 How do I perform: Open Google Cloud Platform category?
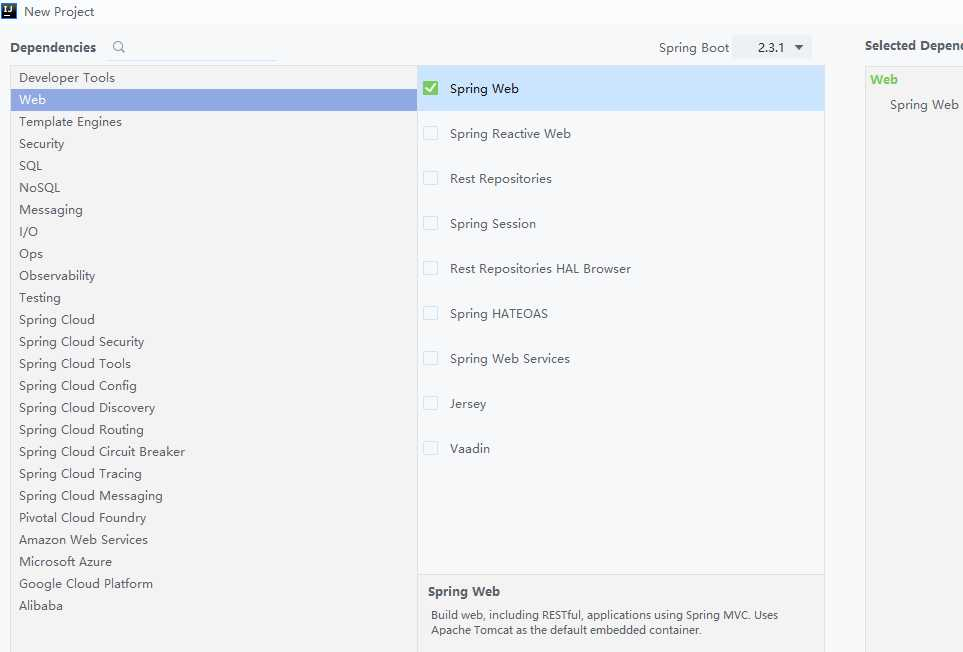pos(214,584)
